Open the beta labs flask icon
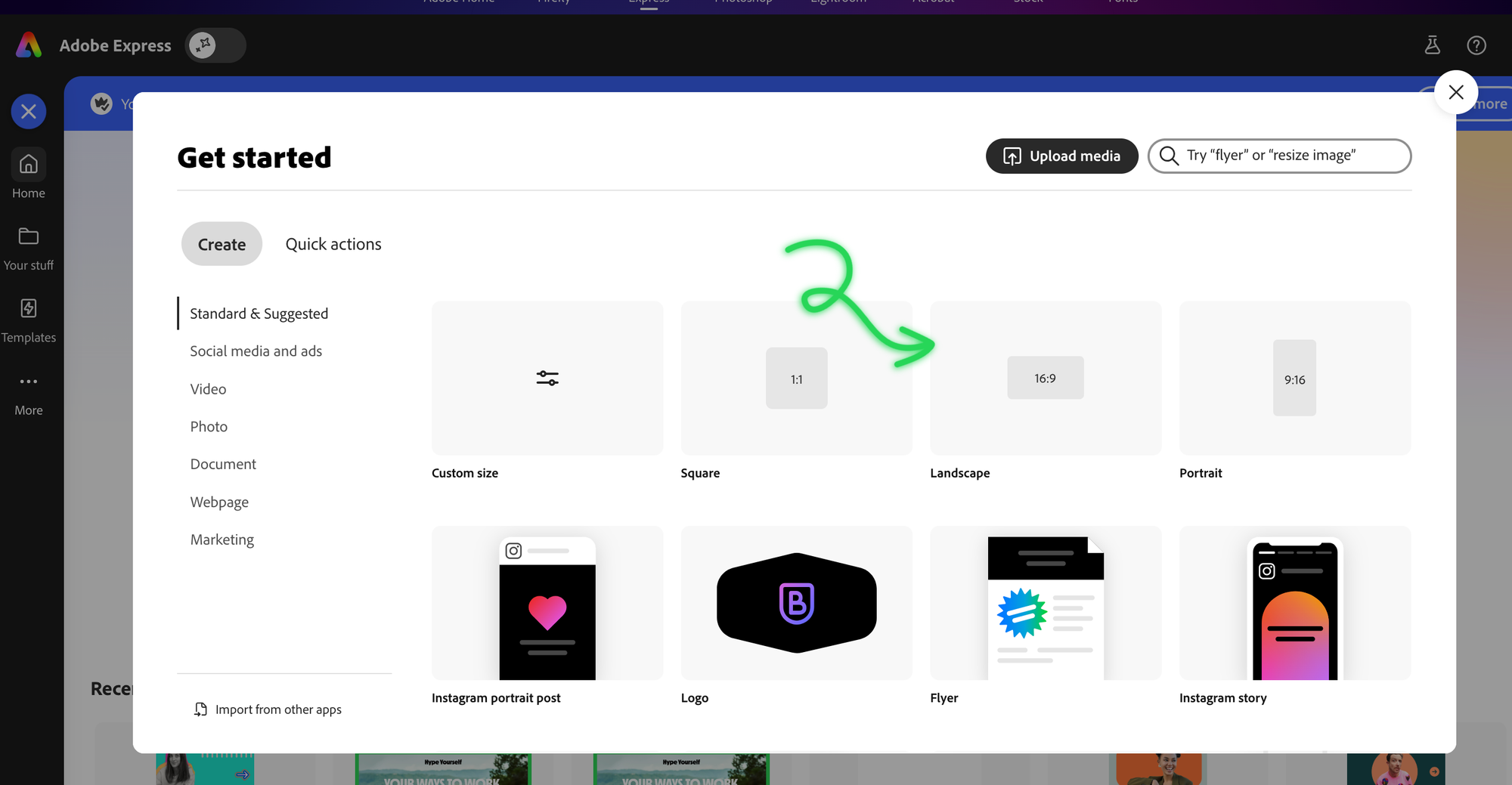 click(1432, 45)
